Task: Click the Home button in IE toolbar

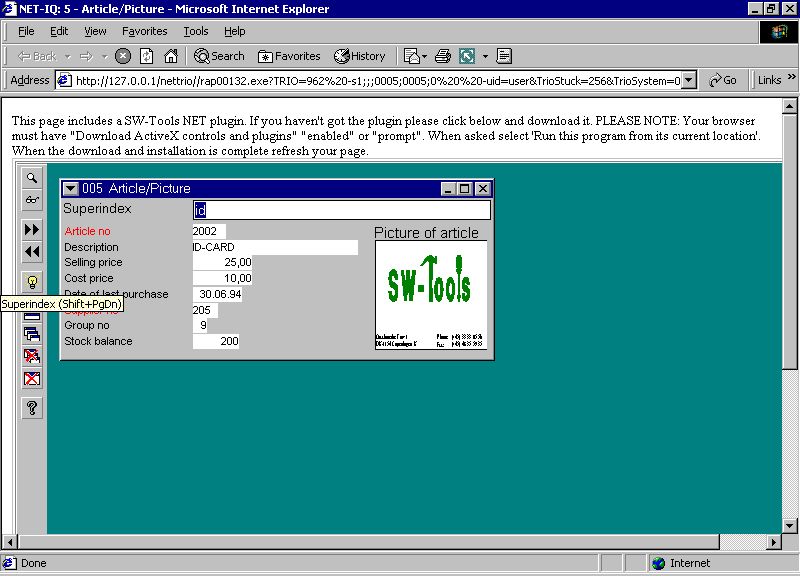Action: tap(171, 56)
